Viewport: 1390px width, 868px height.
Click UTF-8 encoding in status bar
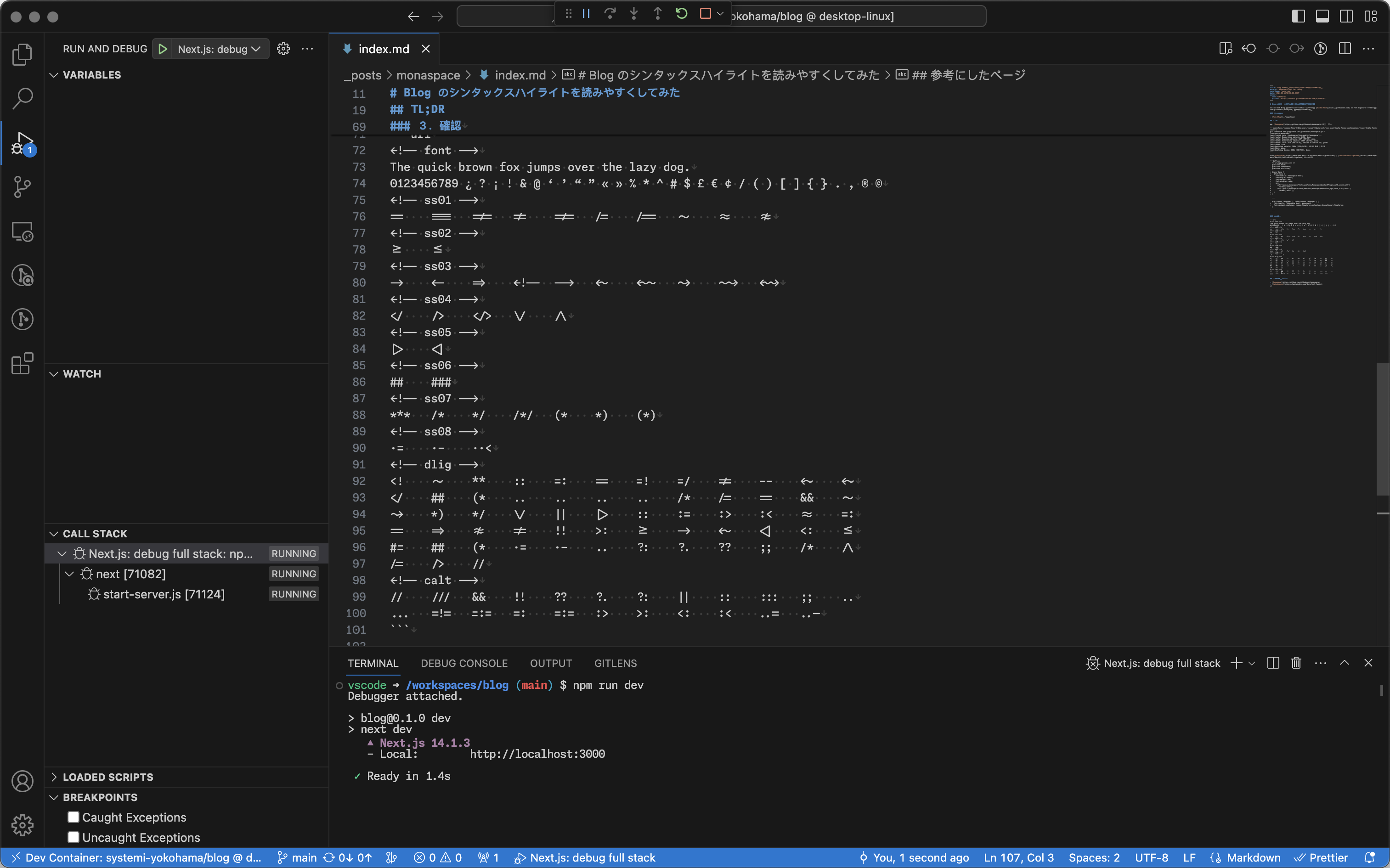coord(1151,858)
